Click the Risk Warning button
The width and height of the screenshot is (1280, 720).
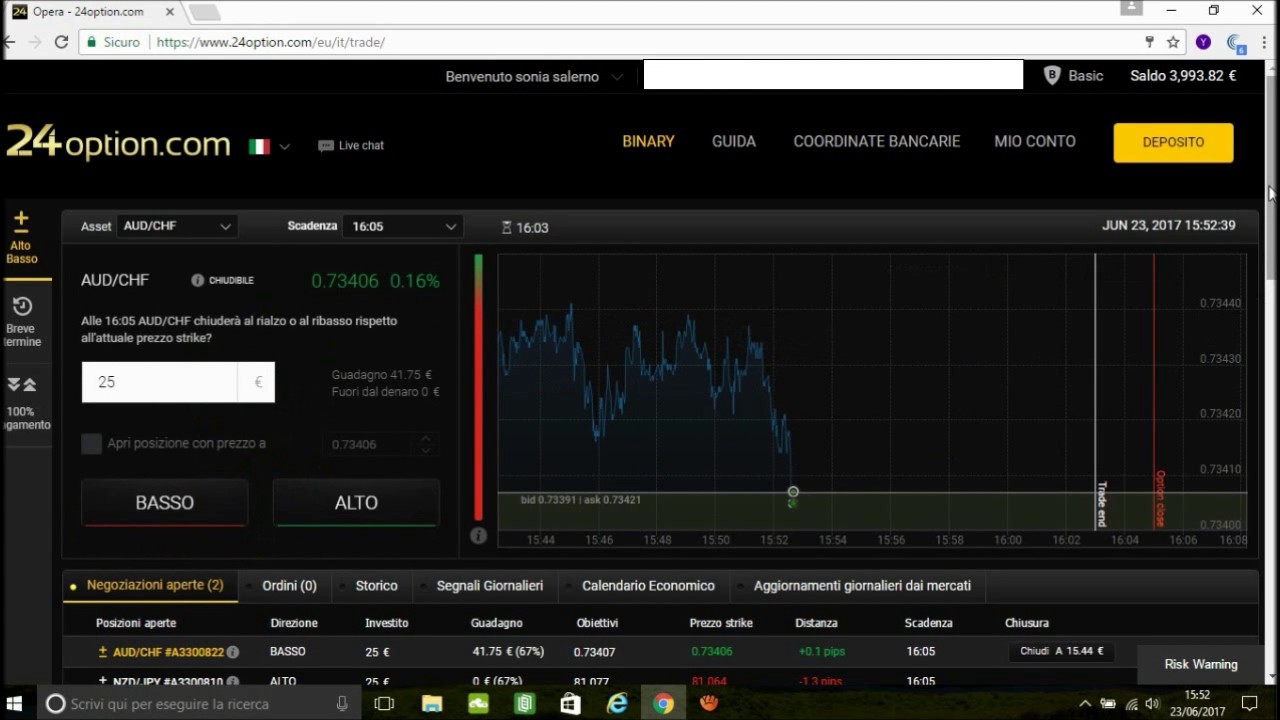click(x=1200, y=664)
